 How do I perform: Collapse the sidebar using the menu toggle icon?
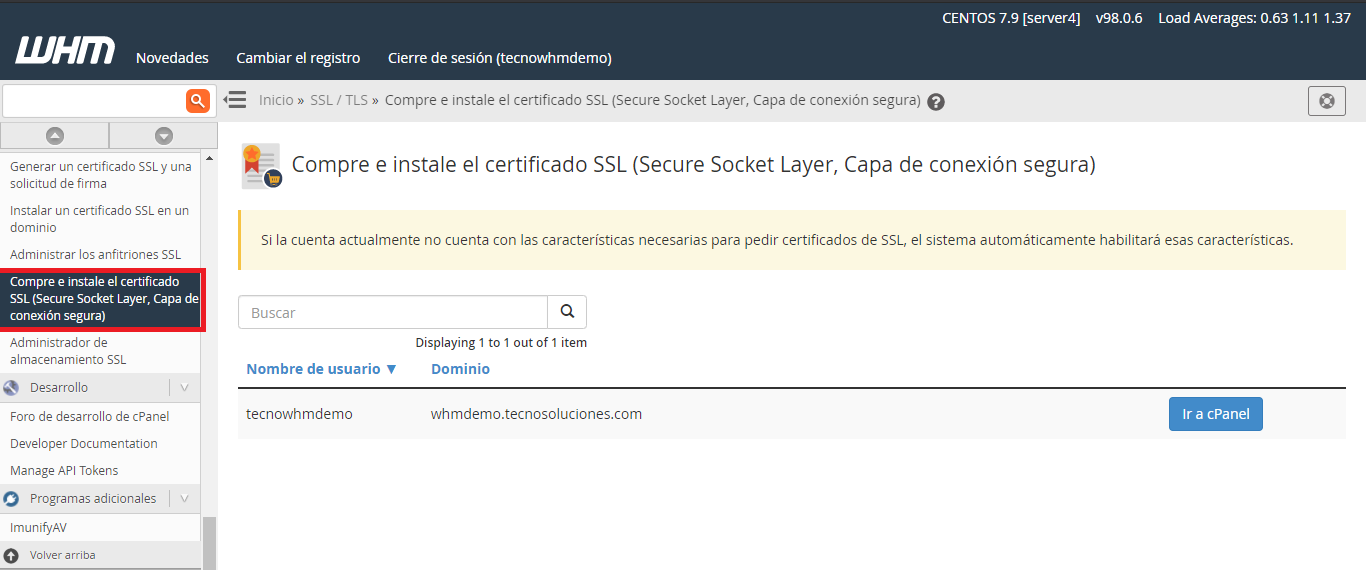coord(235,100)
